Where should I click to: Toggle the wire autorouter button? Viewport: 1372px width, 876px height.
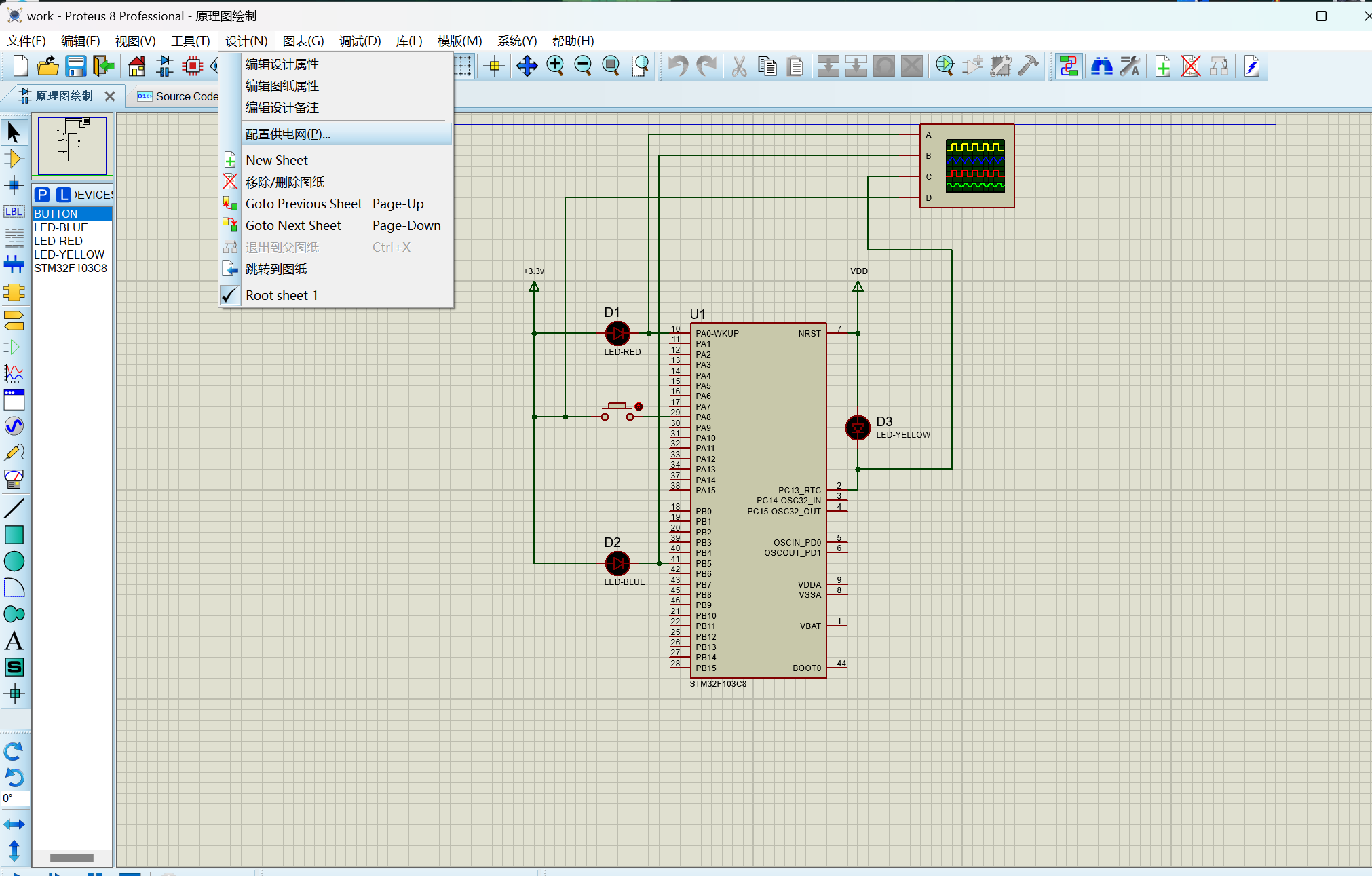(x=1068, y=66)
